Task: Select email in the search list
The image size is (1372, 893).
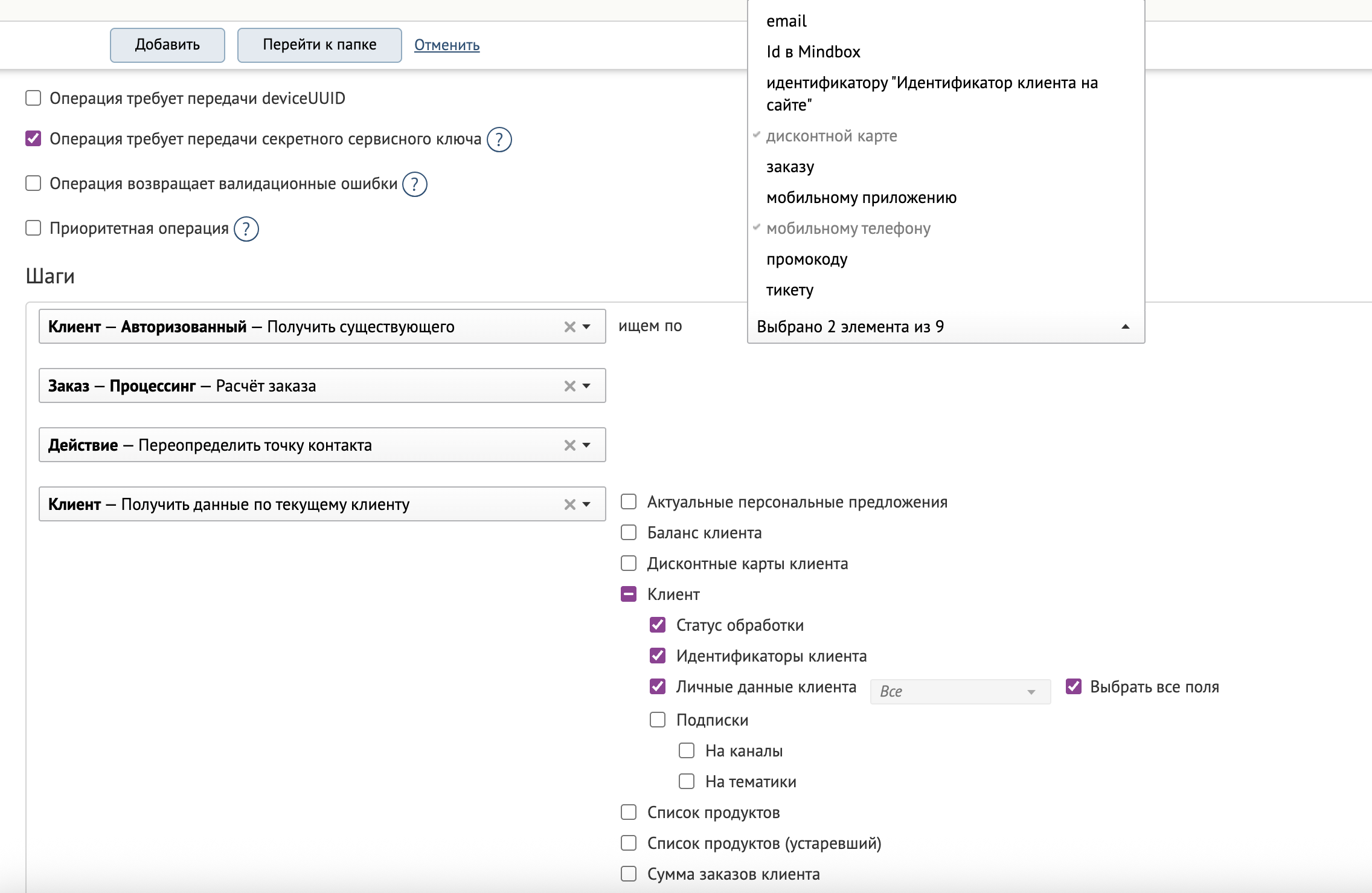Action: 786,21
